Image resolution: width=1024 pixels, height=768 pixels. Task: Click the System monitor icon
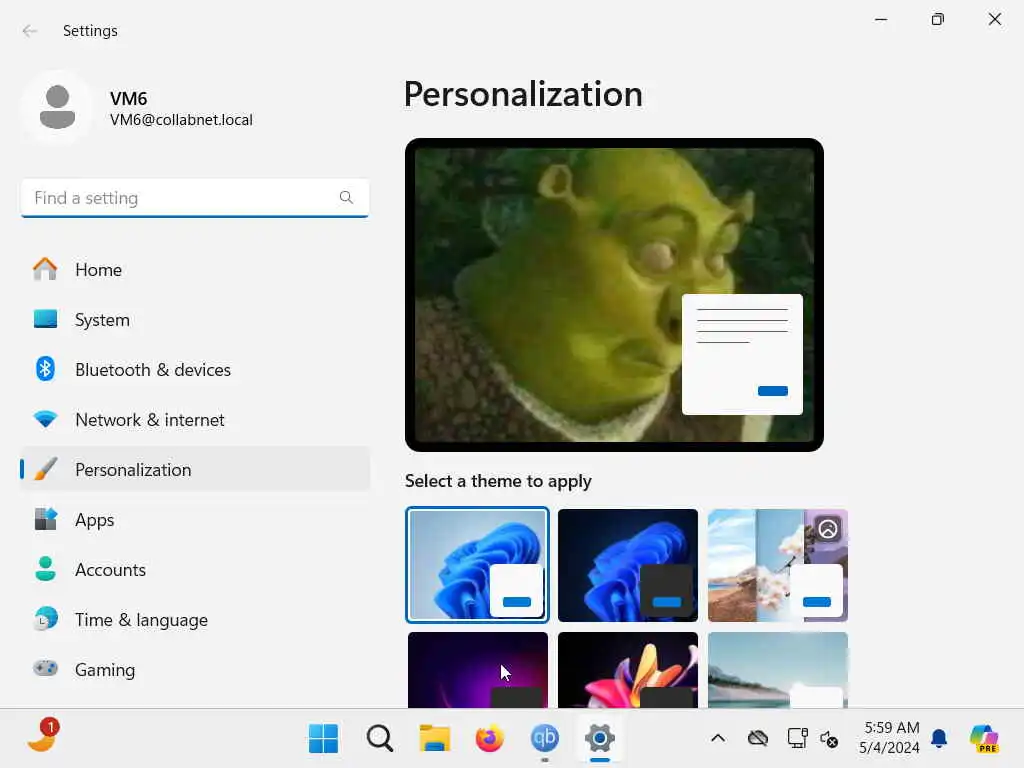pyautogui.click(x=45, y=319)
